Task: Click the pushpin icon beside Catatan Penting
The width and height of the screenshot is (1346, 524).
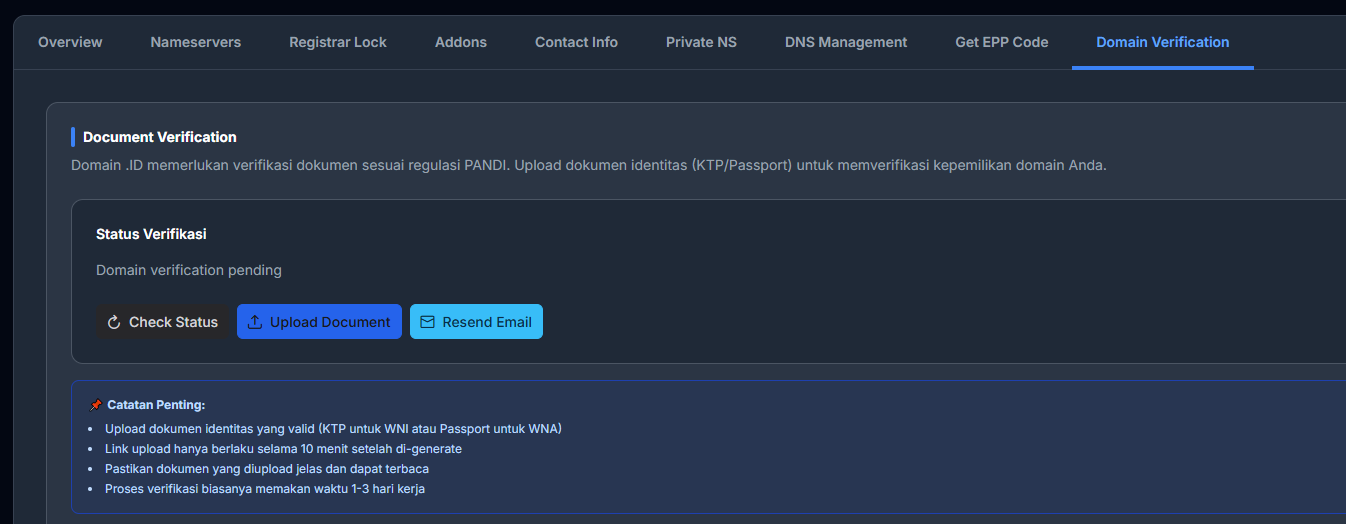Action: (x=96, y=405)
